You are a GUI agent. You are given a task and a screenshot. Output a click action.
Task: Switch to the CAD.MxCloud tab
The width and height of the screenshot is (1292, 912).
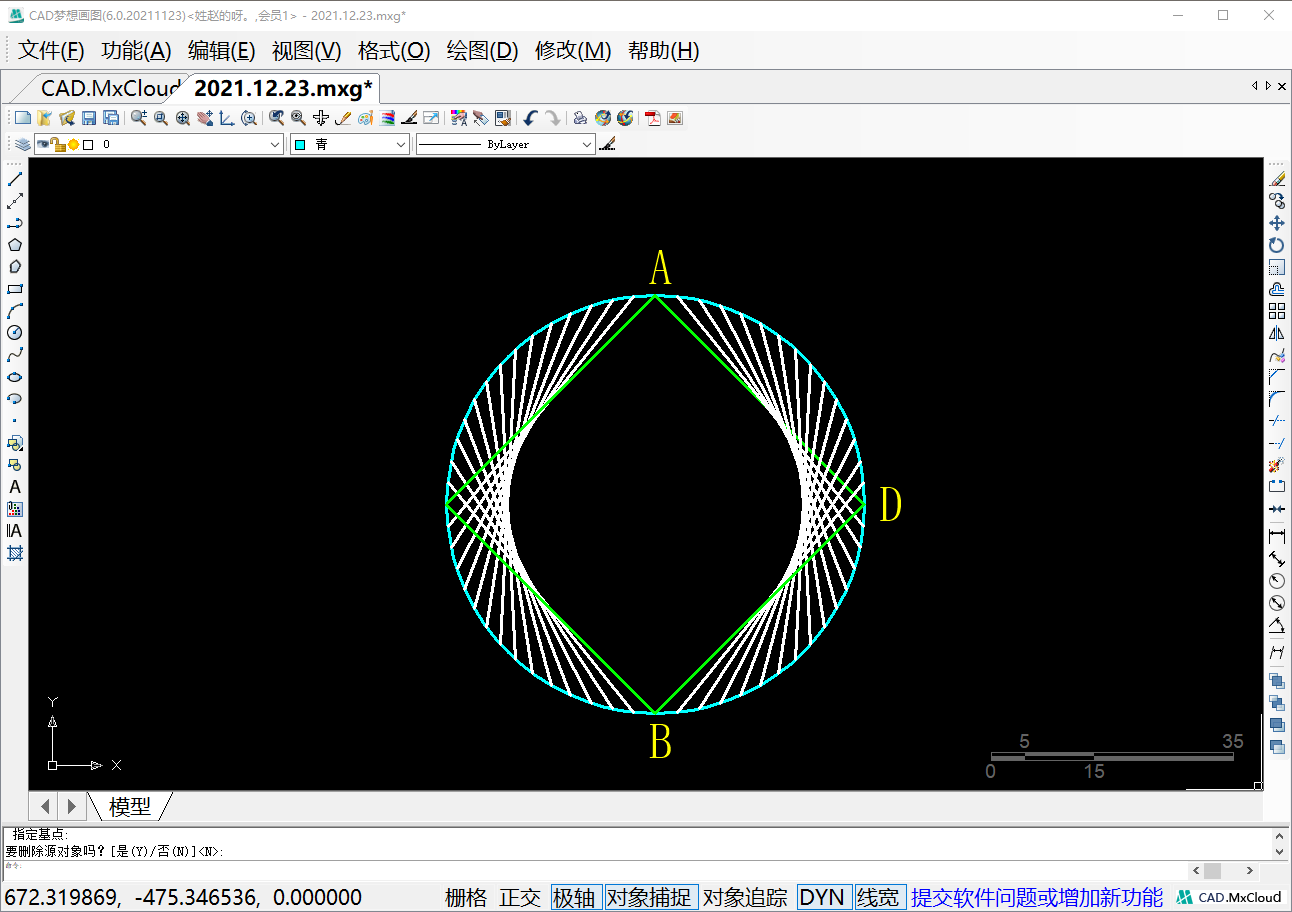(108, 88)
